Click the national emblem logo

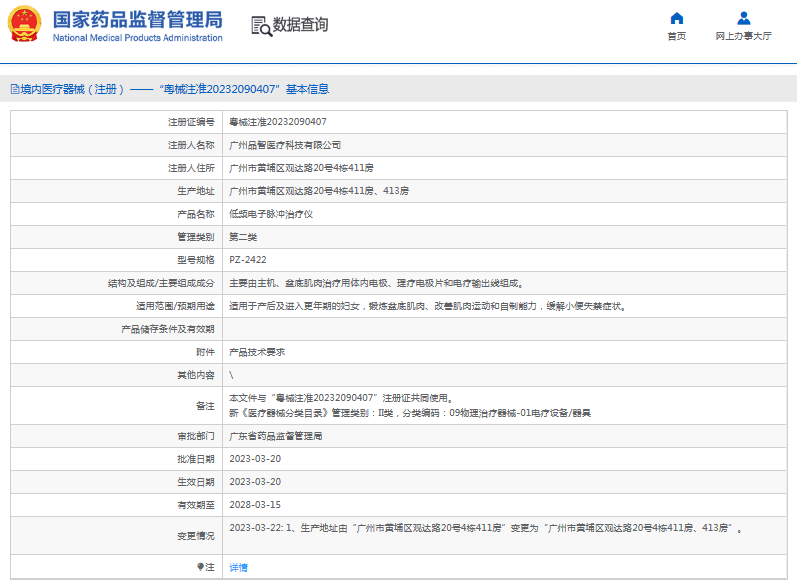pyautogui.click(x=25, y=25)
